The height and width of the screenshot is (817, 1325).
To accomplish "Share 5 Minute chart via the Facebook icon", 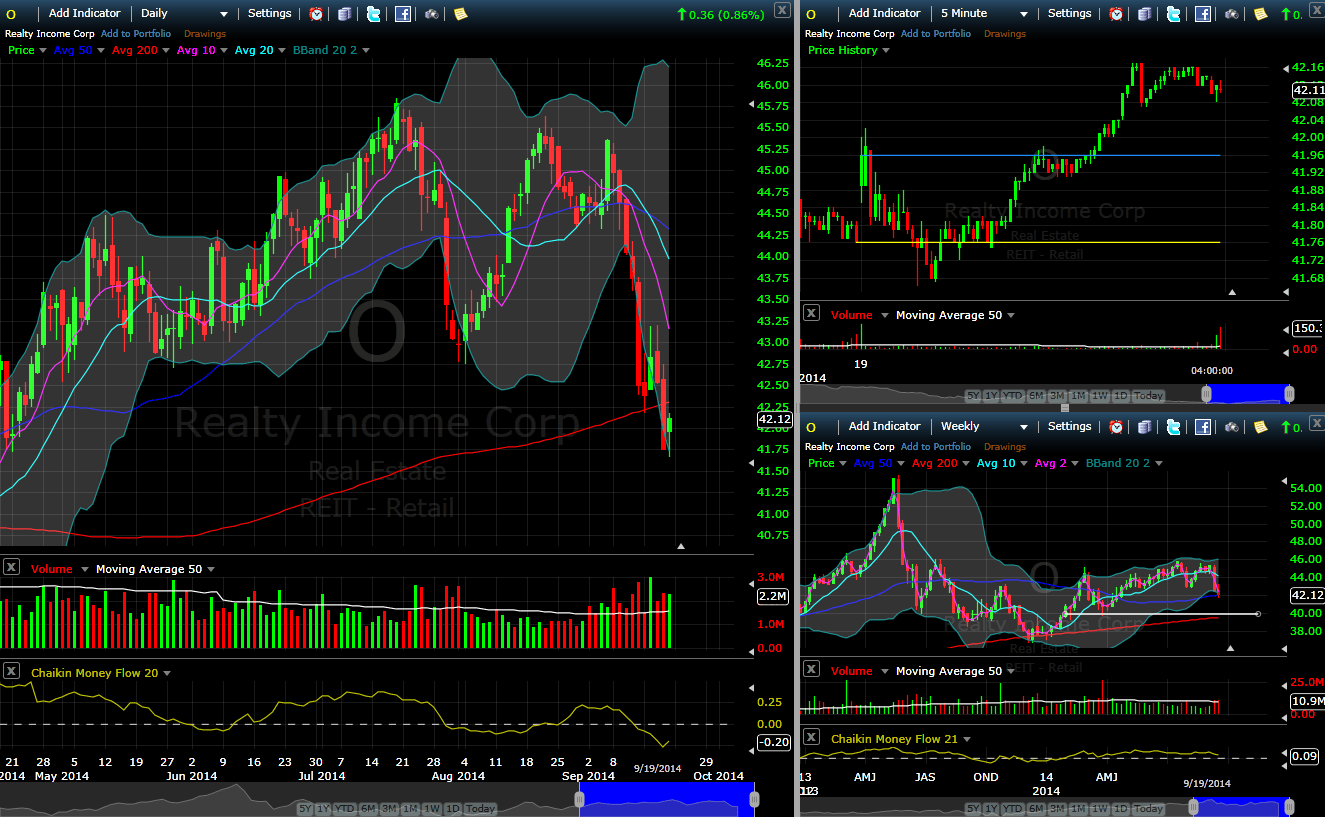I will (1203, 14).
